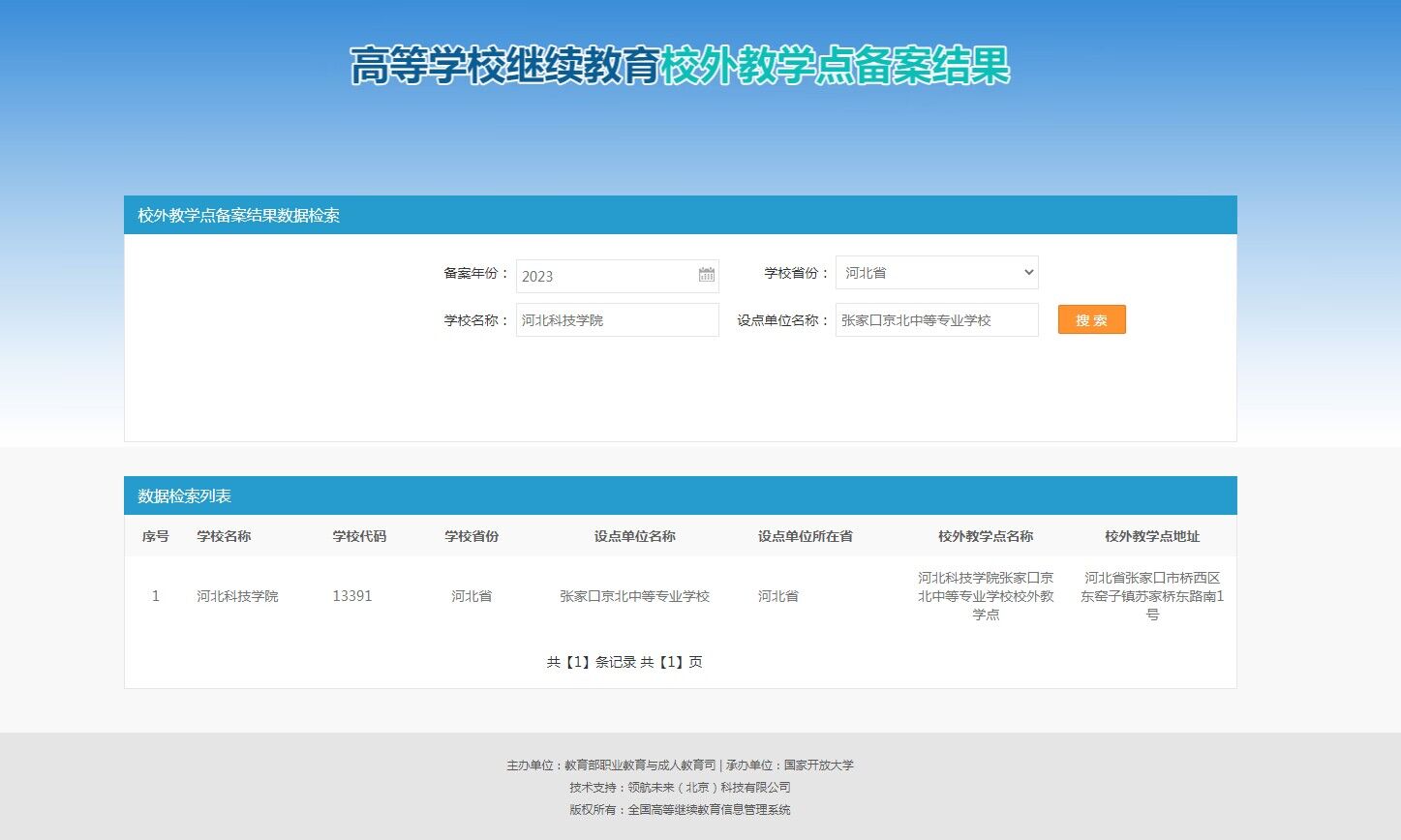Viewport: 1401px width, 840px height.
Task: Click the 校外教学点 name cell text
Action: click(x=986, y=596)
